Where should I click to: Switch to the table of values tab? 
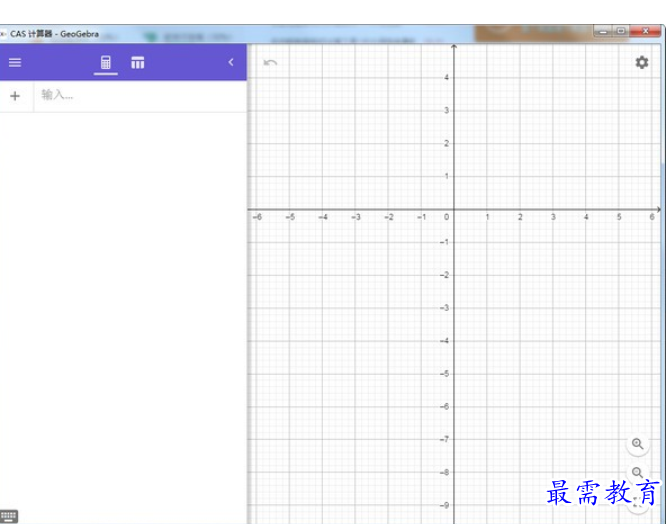click(138, 63)
